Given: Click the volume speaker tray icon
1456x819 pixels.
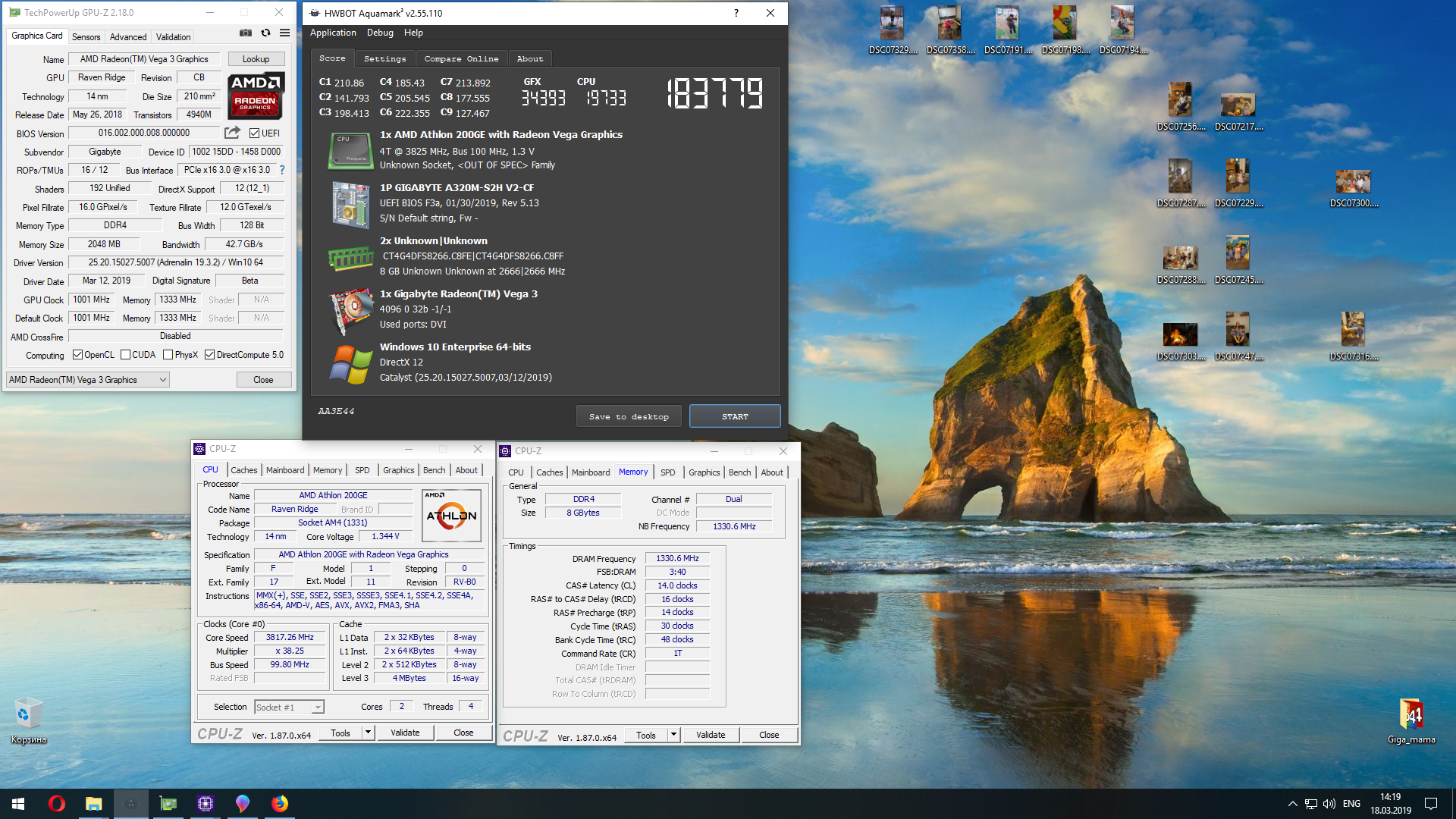Looking at the screenshot, I should tap(1329, 804).
